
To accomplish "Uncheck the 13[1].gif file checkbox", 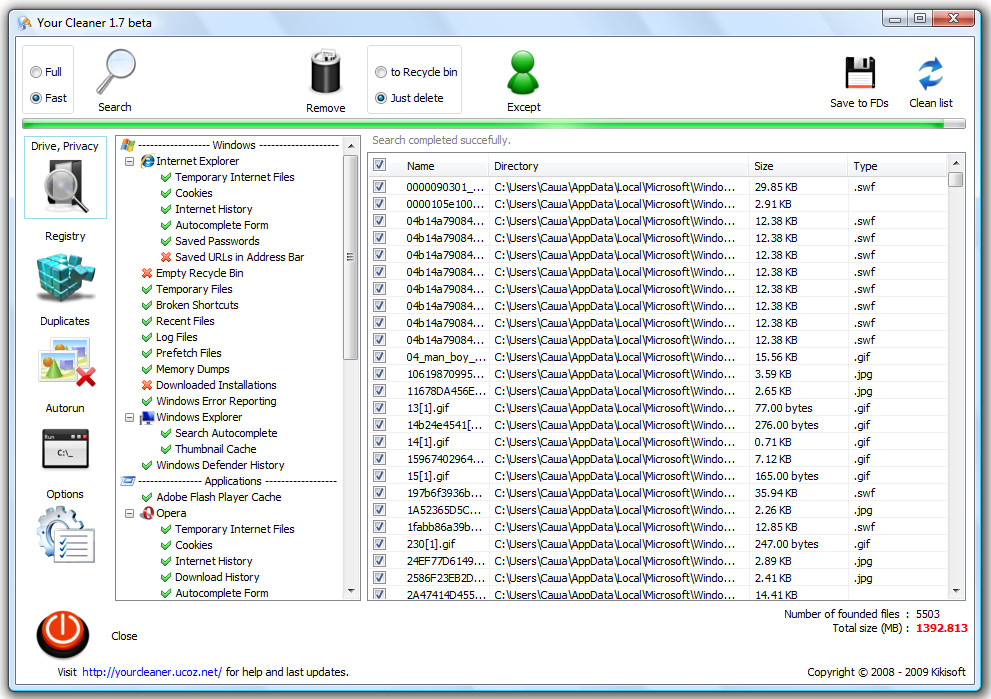I will click(x=379, y=408).
